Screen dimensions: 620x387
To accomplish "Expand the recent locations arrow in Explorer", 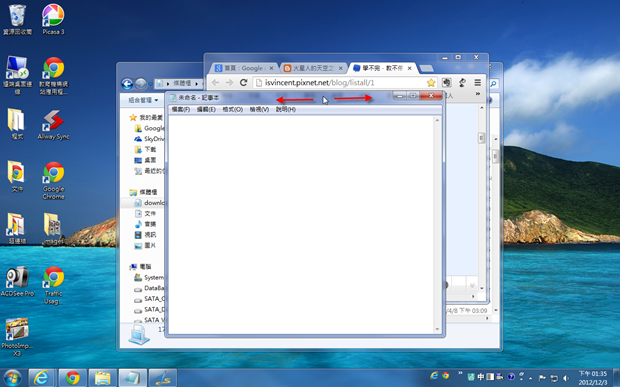I will click(x=151, y=84).
